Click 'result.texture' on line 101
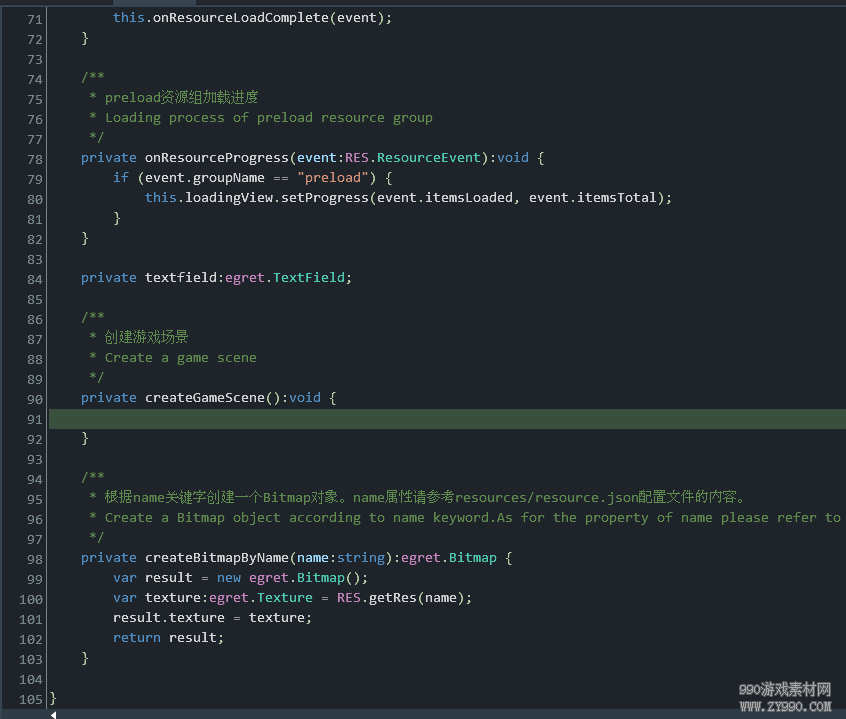 169,618
